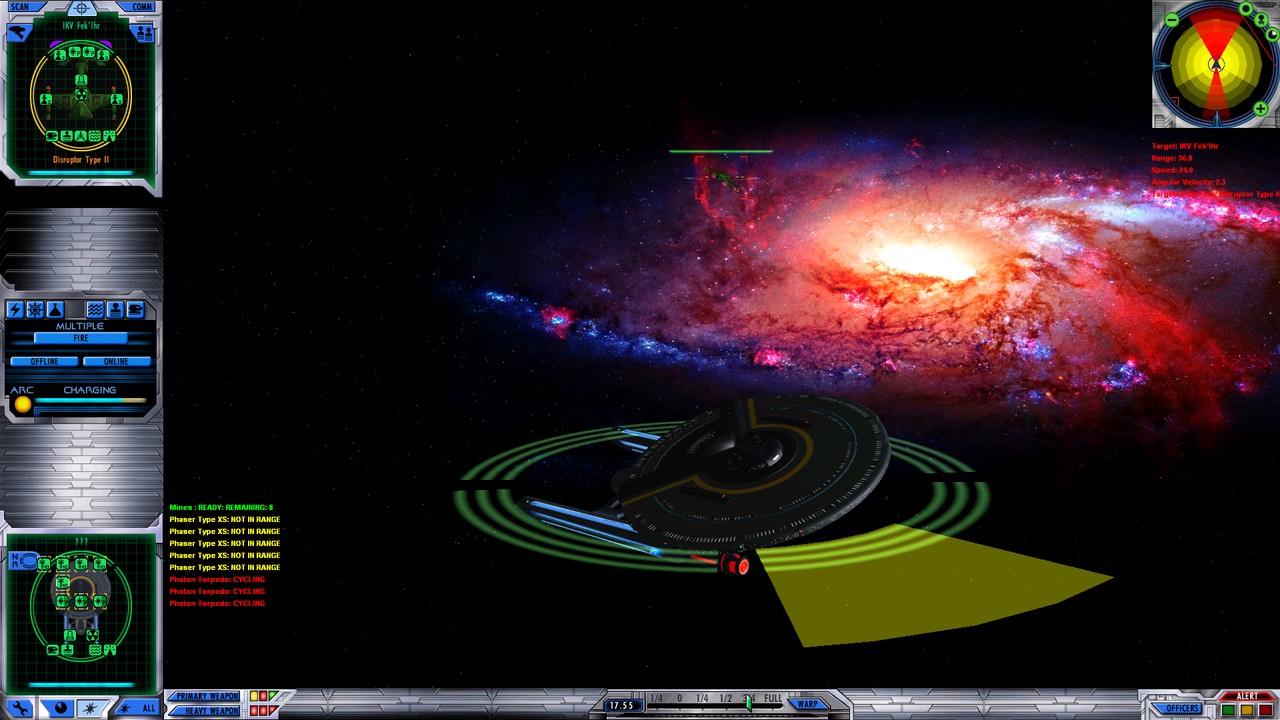This screenshot has height=720, width=1280.
Task: Click the green throttle marker
Action: coord(749,703)
